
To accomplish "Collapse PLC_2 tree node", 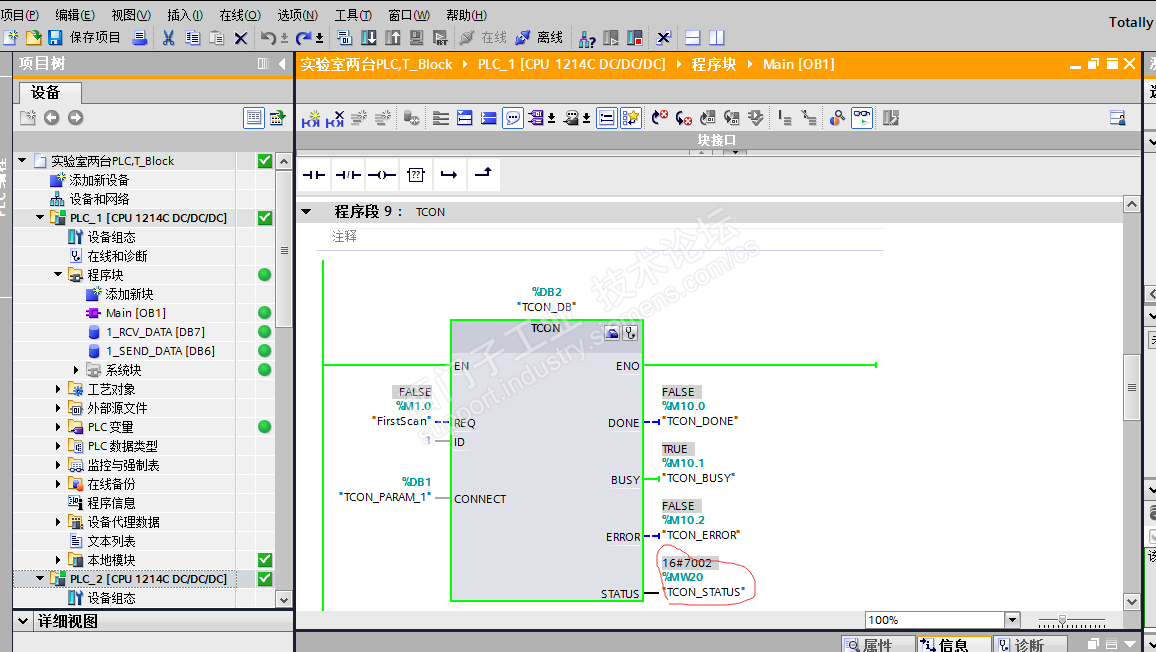I will (x=41, y=578).
